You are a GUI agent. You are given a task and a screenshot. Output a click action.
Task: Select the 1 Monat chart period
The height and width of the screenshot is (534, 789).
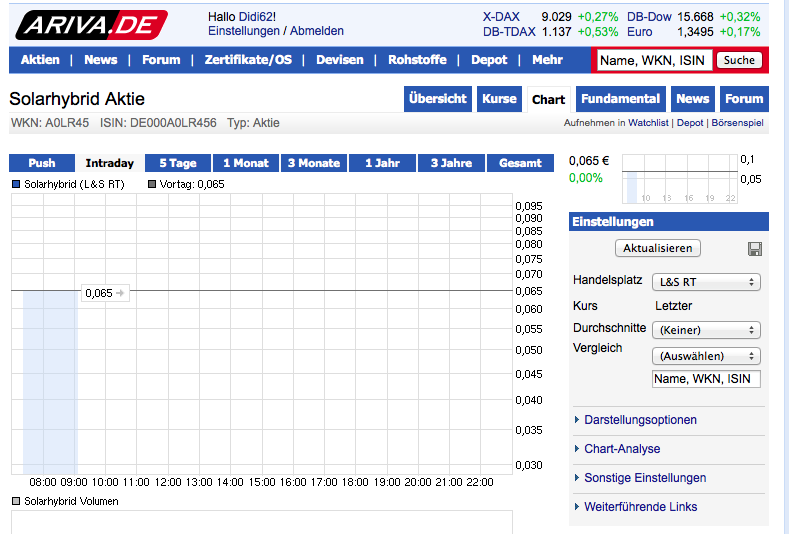(x=246, y=163)
